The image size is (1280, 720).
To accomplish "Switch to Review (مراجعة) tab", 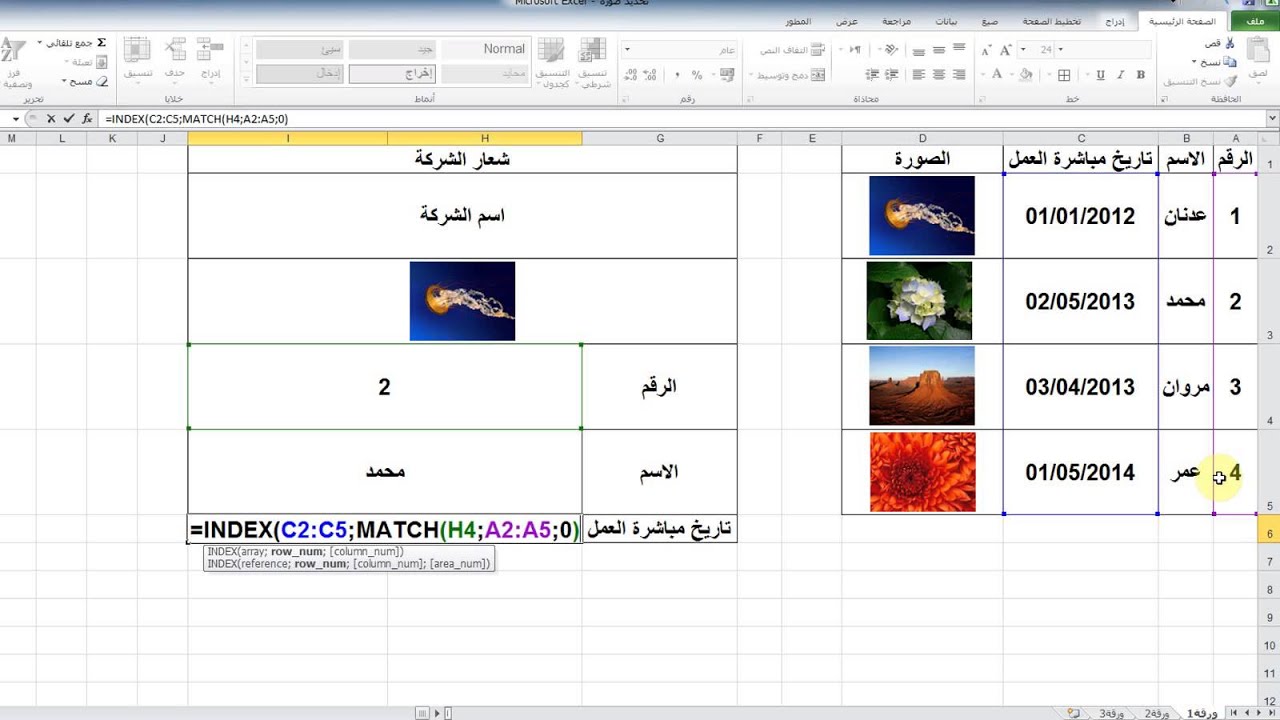I will click(x=896, y=21).
